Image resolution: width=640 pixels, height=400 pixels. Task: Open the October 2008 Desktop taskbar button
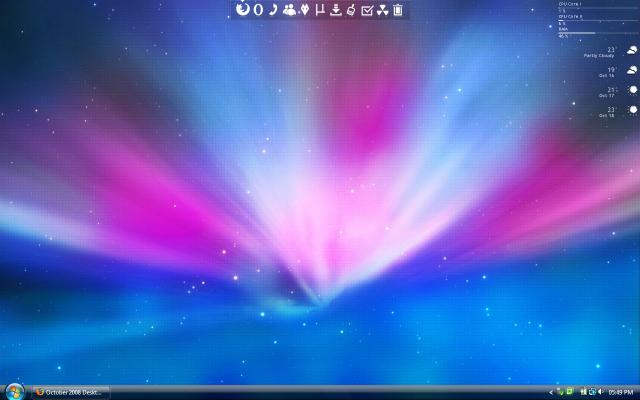71,393
